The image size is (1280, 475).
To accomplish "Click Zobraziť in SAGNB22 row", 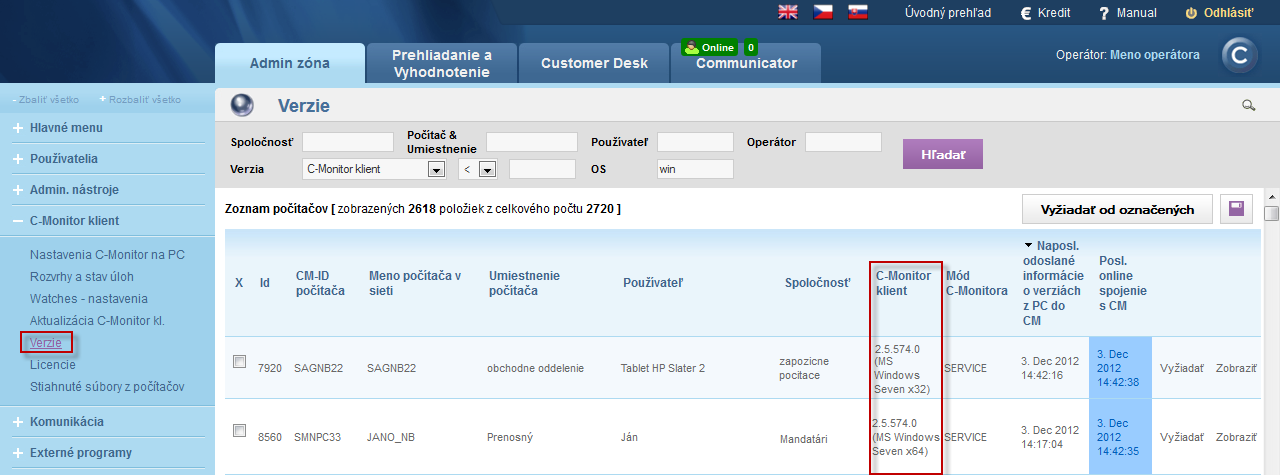I will click(x=1236, y=368).
